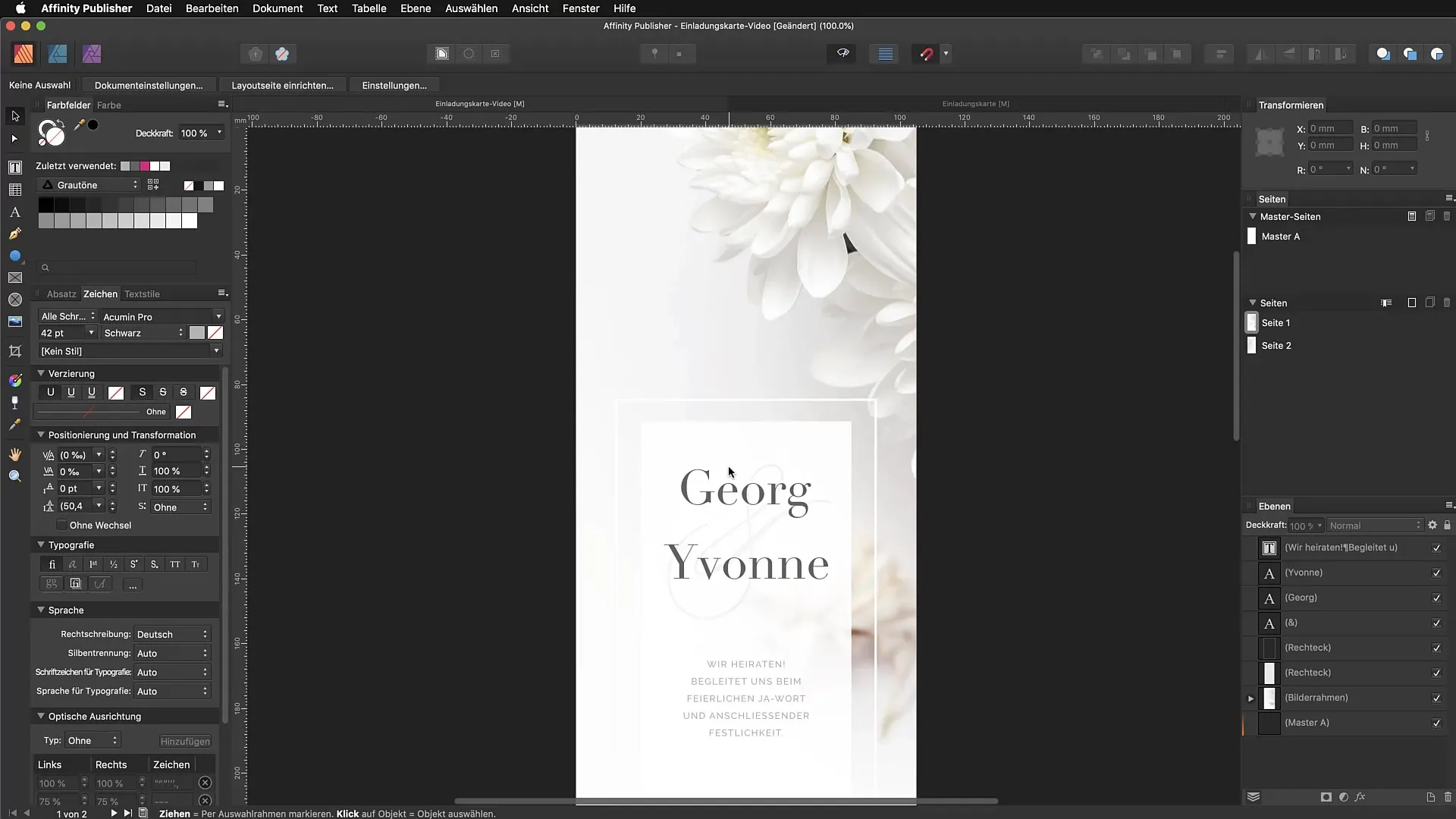Switch to the Absatz tab

pyautogui.click(x=61, y=294)
